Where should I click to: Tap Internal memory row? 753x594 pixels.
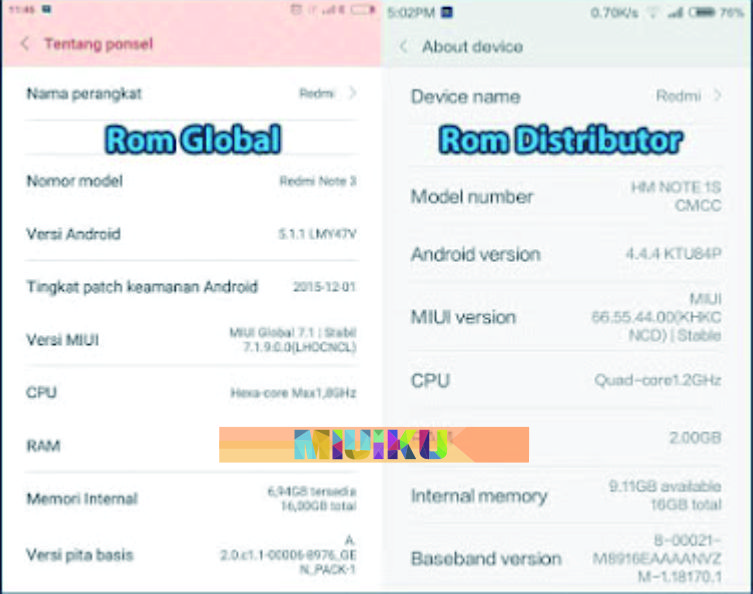[566, 496]
